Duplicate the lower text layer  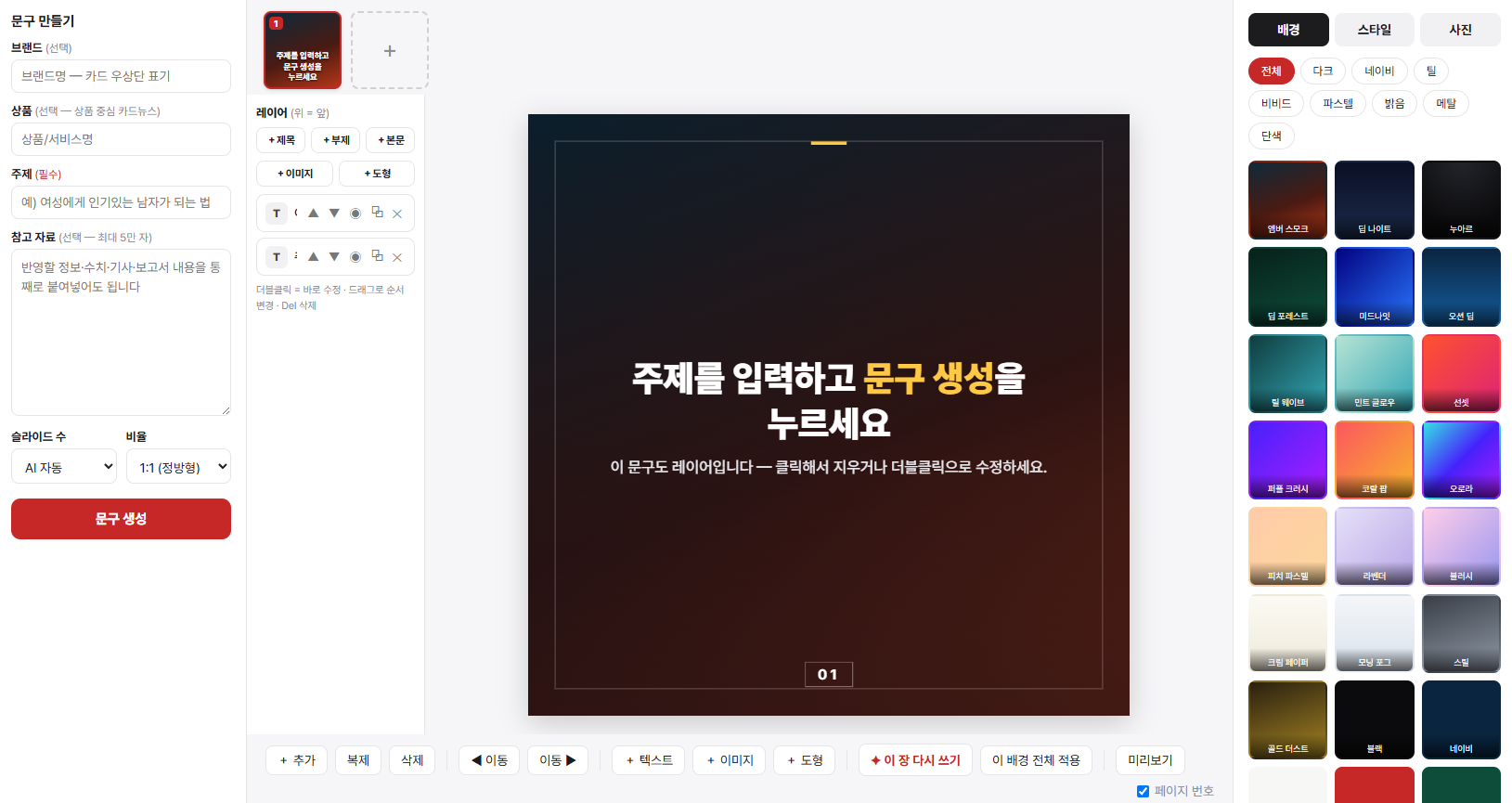377,256
